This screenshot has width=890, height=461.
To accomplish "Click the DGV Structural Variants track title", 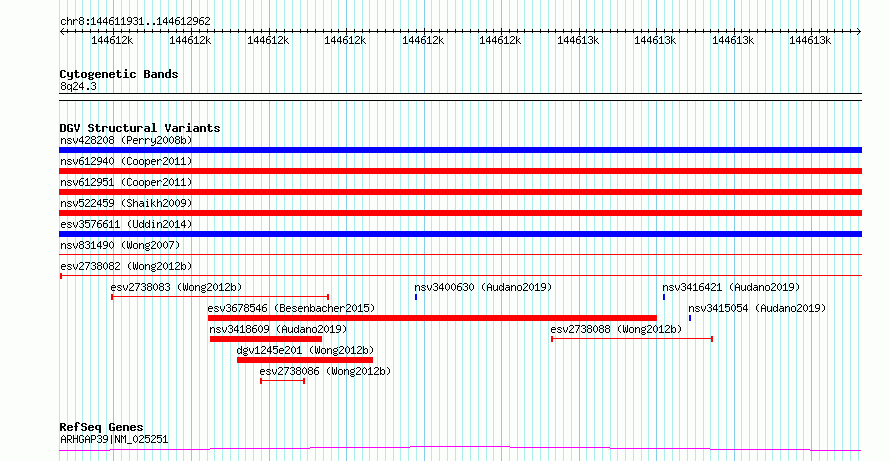I will click(x=140, y=128).
